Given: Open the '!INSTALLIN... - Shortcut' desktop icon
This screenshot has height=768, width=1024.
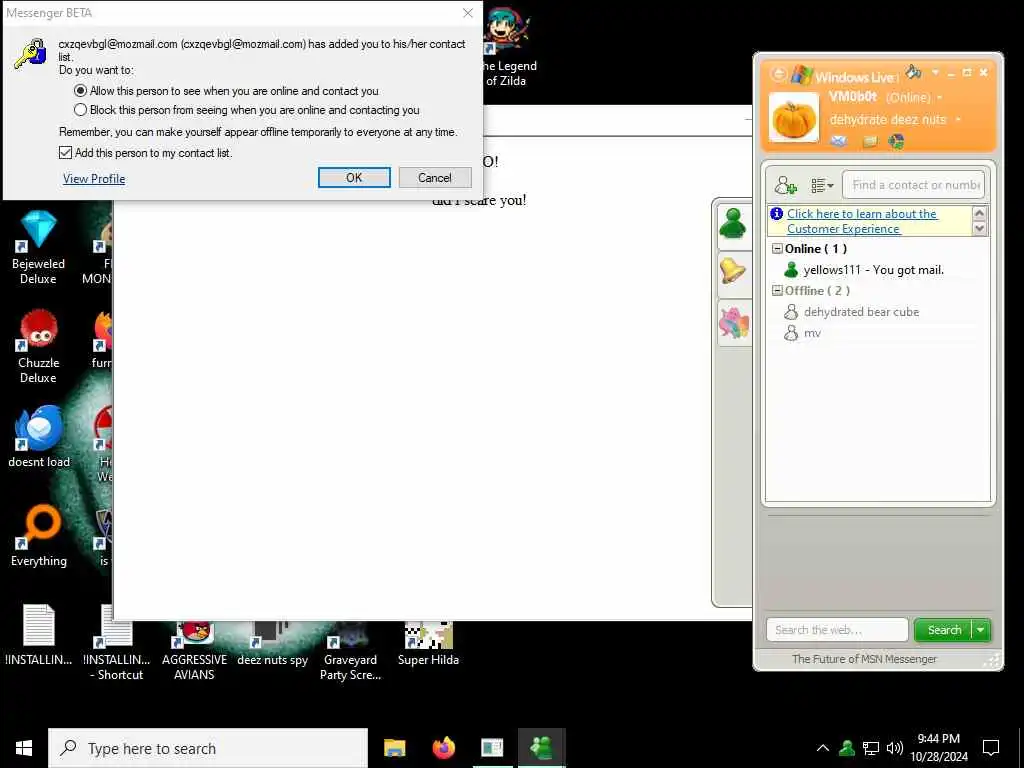Looking at the screenshot, I should click(117, 643).
